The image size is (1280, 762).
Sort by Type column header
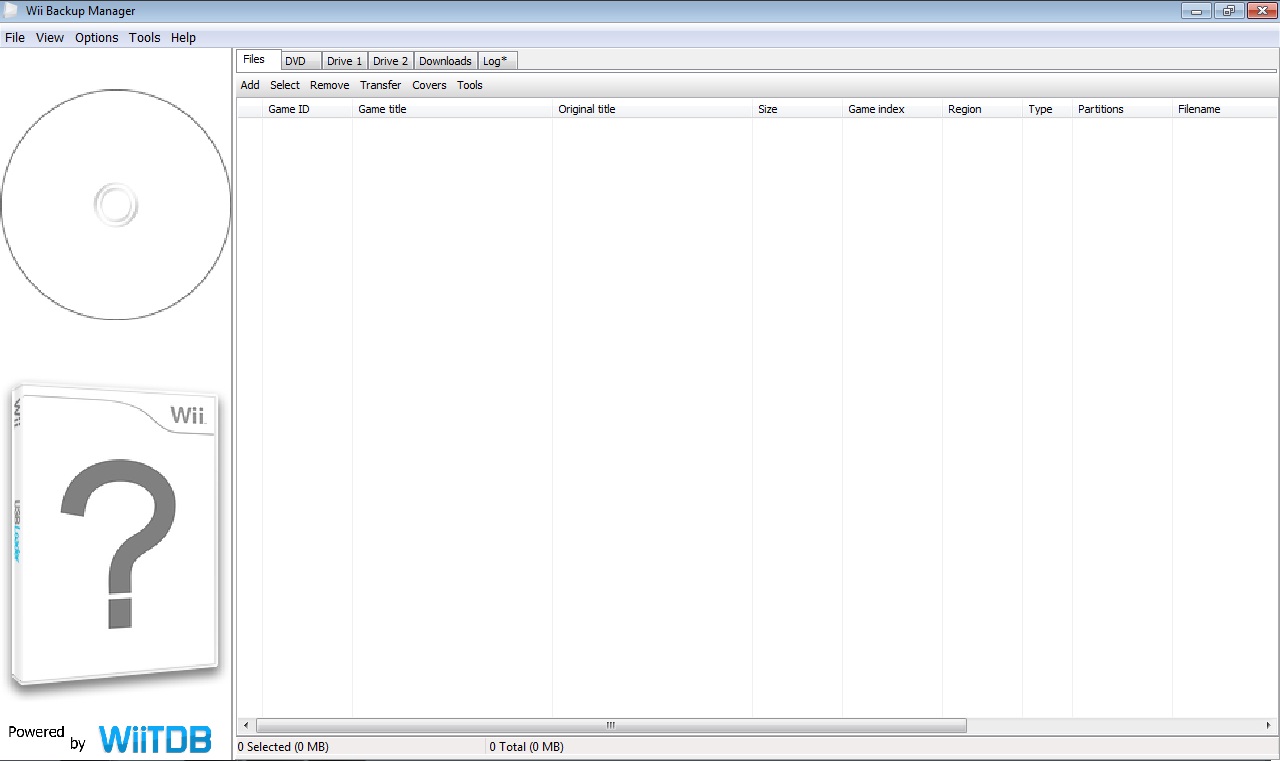[x=1048, y=109]
